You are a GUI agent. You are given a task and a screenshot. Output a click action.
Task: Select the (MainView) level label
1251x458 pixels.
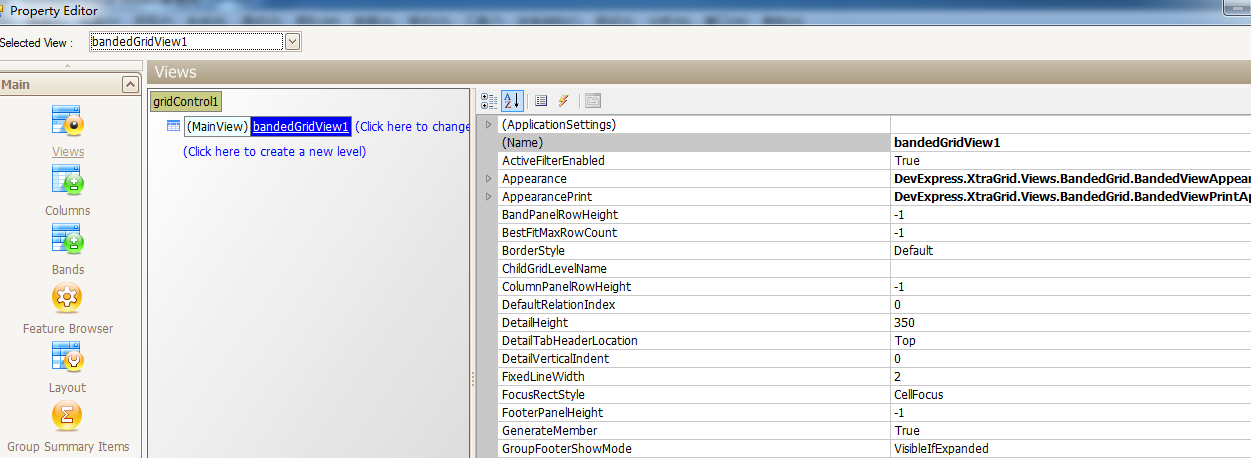pos(217,126)
